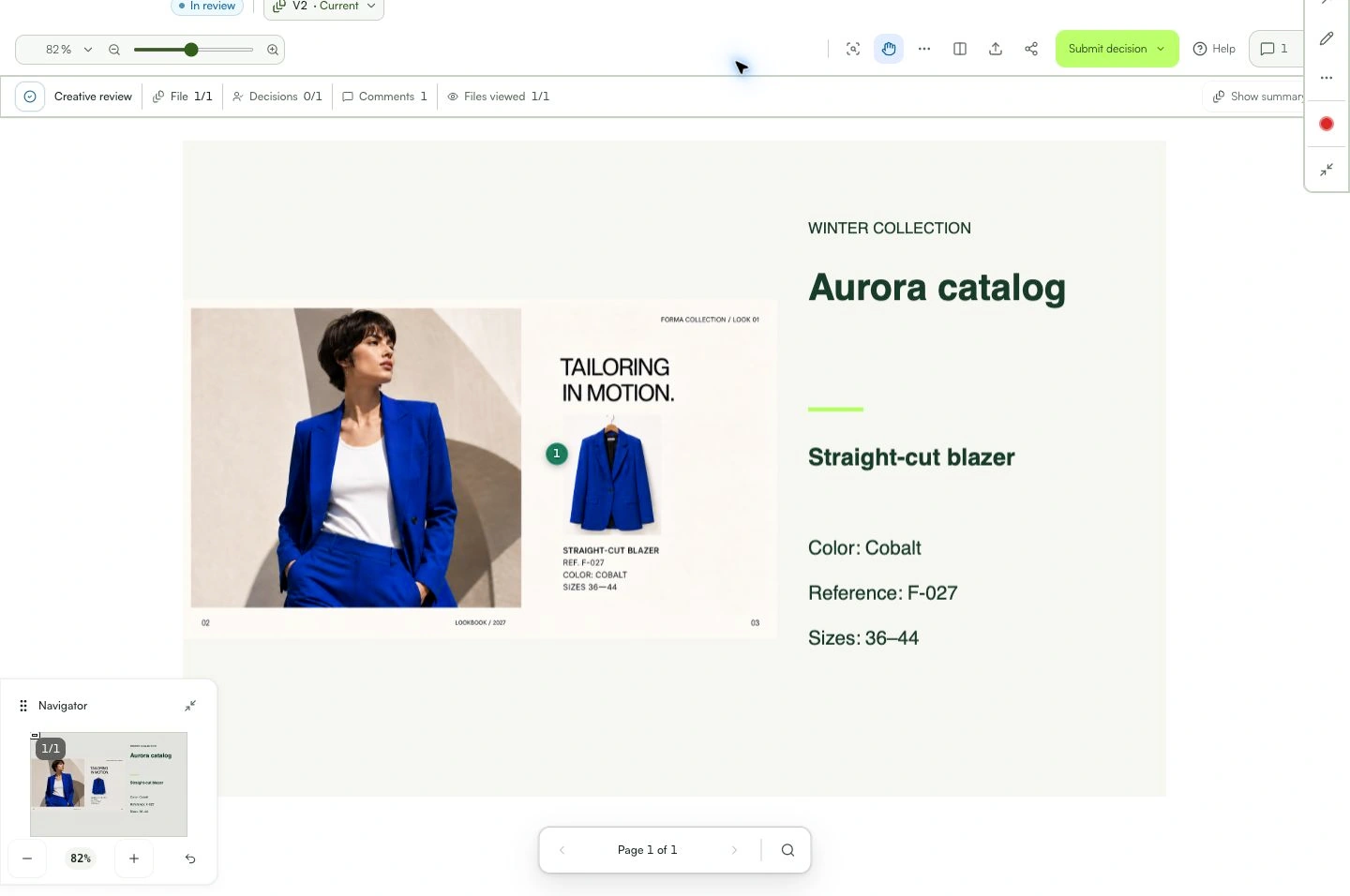The width and height of the screenshot is (1350, 896).
Task: Select the File 1/1 tab
Action: (x=183, y=97)
